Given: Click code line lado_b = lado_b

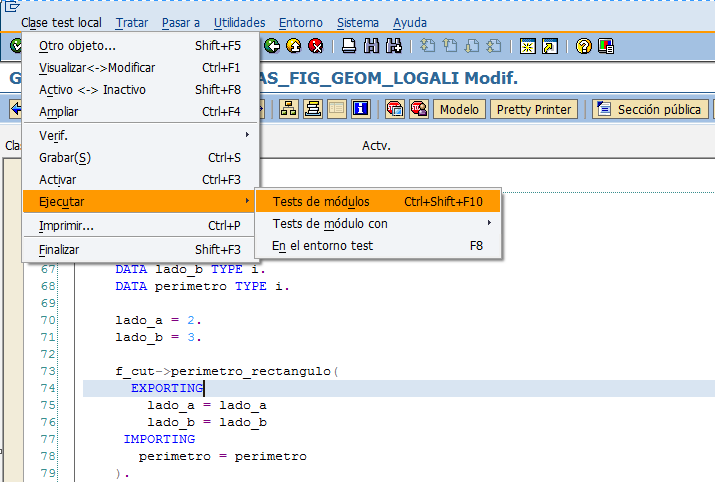Looking at the screenshot, I should pyautogui.click(x=207, y=422).
